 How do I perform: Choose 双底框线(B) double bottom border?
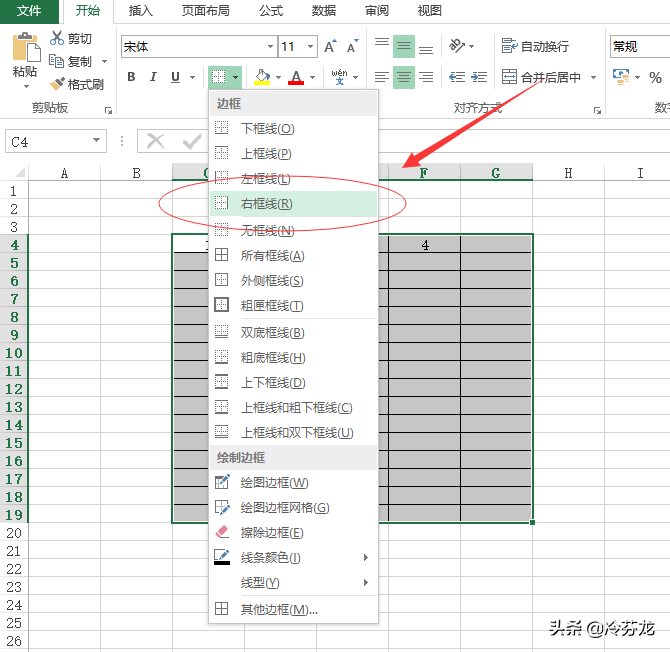coord(294,332)
